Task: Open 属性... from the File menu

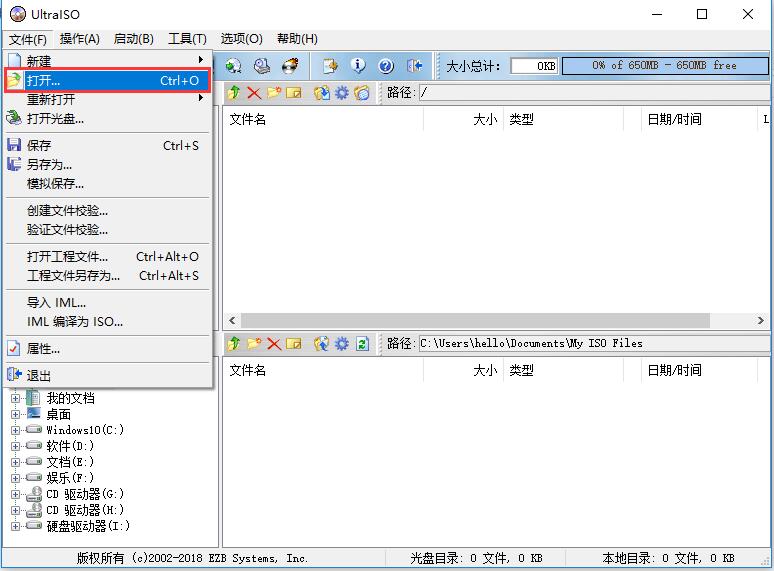Action: coord(108,349)
